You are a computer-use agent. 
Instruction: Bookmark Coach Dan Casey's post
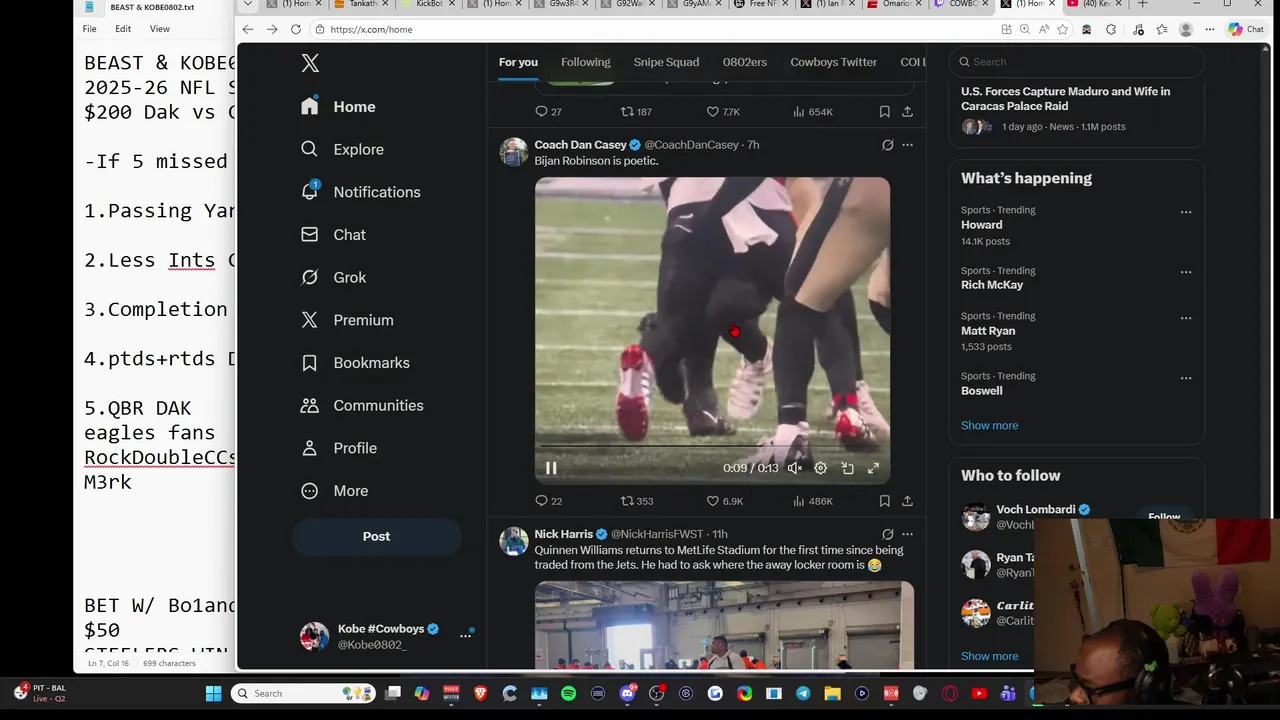pos(885,501)
